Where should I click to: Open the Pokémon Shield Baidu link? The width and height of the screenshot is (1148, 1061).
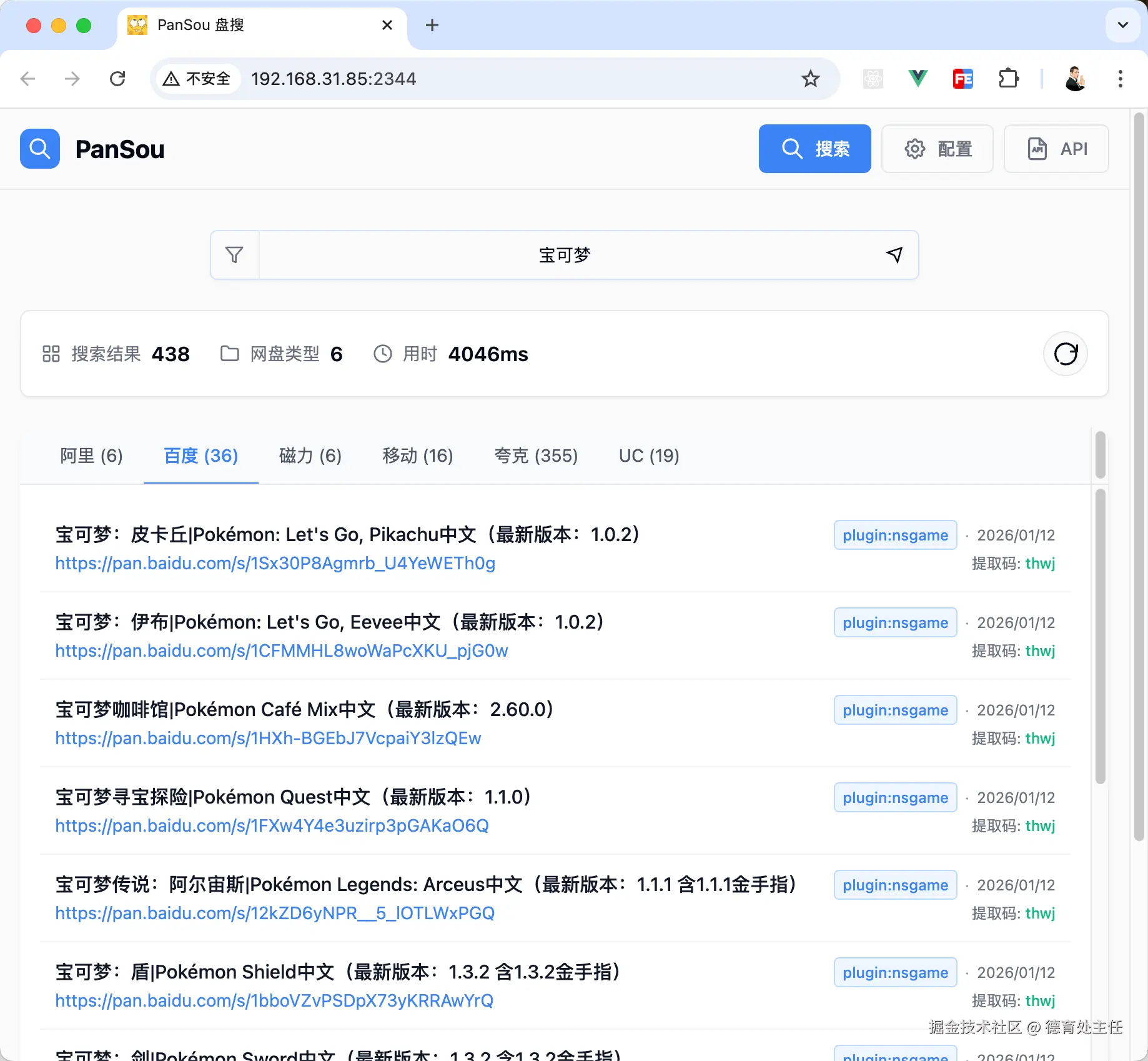coord(274,1001)
